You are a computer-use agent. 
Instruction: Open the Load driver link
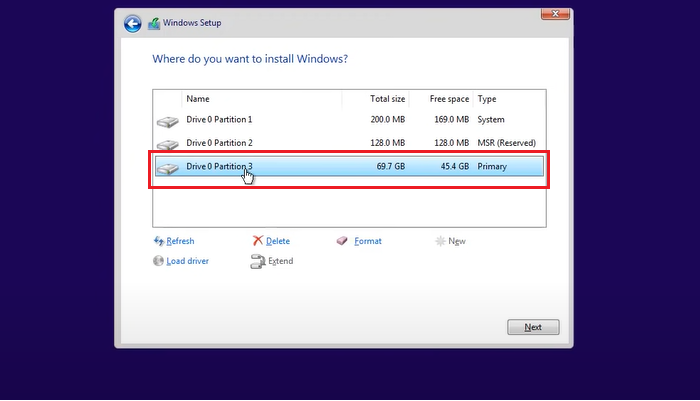pos(187,261)
